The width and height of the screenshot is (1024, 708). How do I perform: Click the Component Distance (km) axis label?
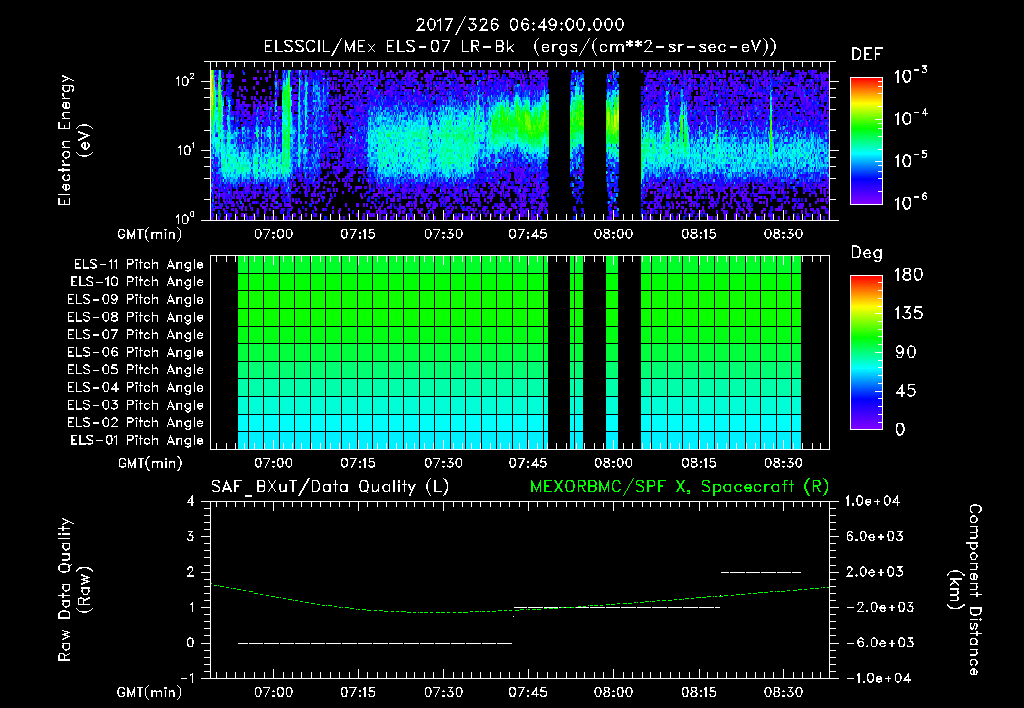coord(965,590)
